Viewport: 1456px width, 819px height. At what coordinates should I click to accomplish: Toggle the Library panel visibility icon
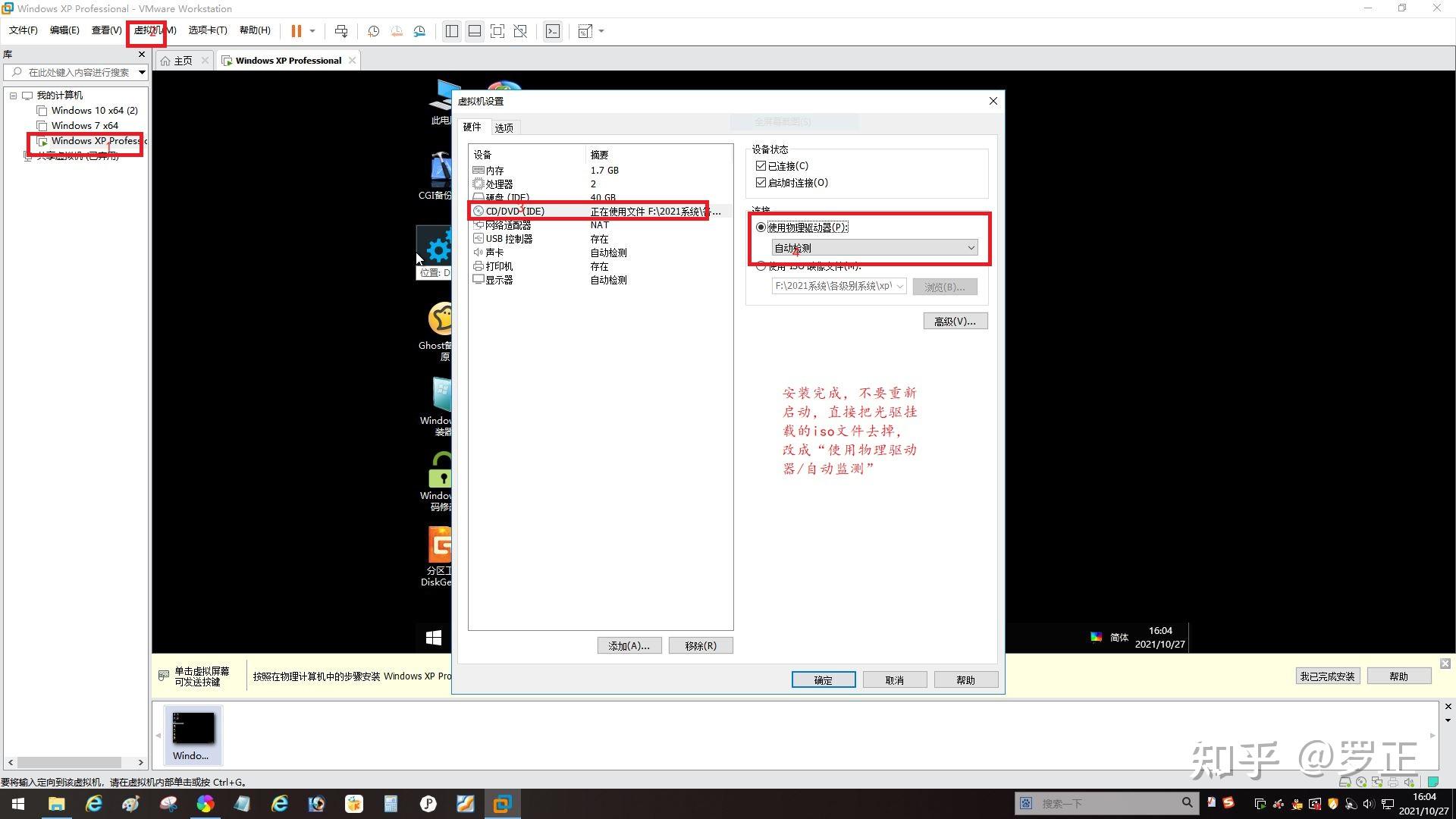point(452,31)
